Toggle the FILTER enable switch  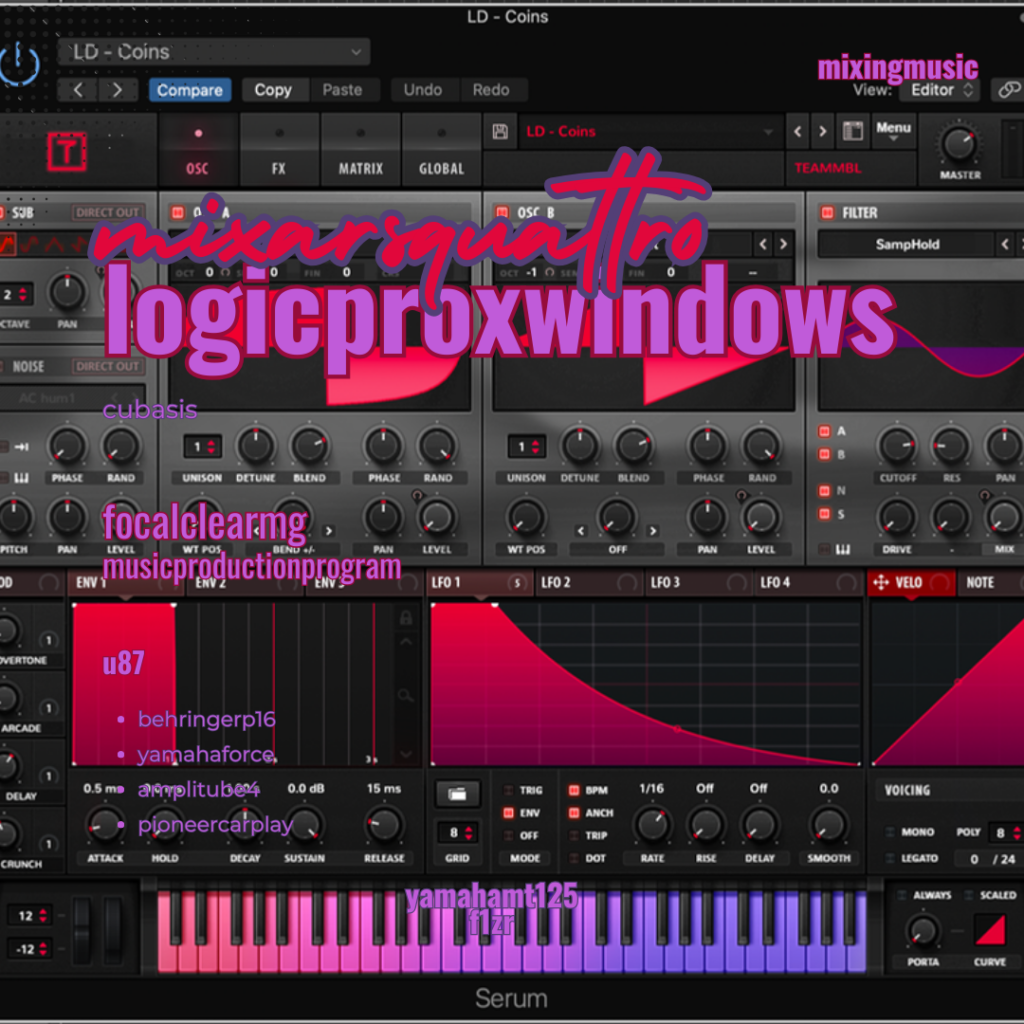pyautogui.click(x=827, y=212)
